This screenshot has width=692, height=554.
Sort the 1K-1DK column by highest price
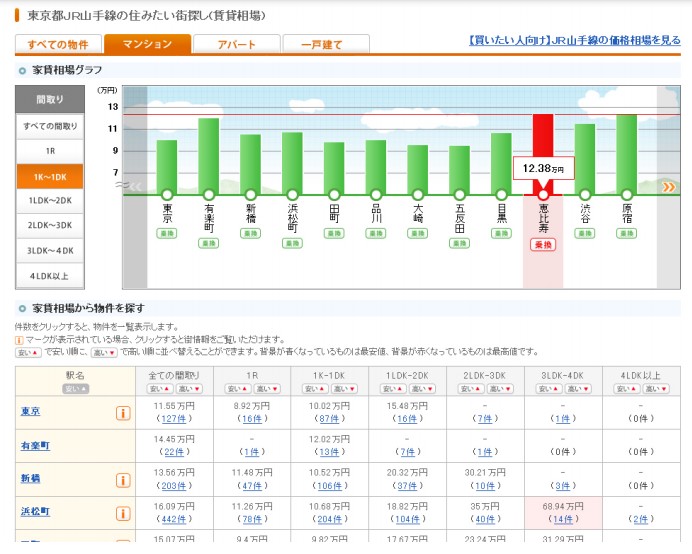click(342, 388)
